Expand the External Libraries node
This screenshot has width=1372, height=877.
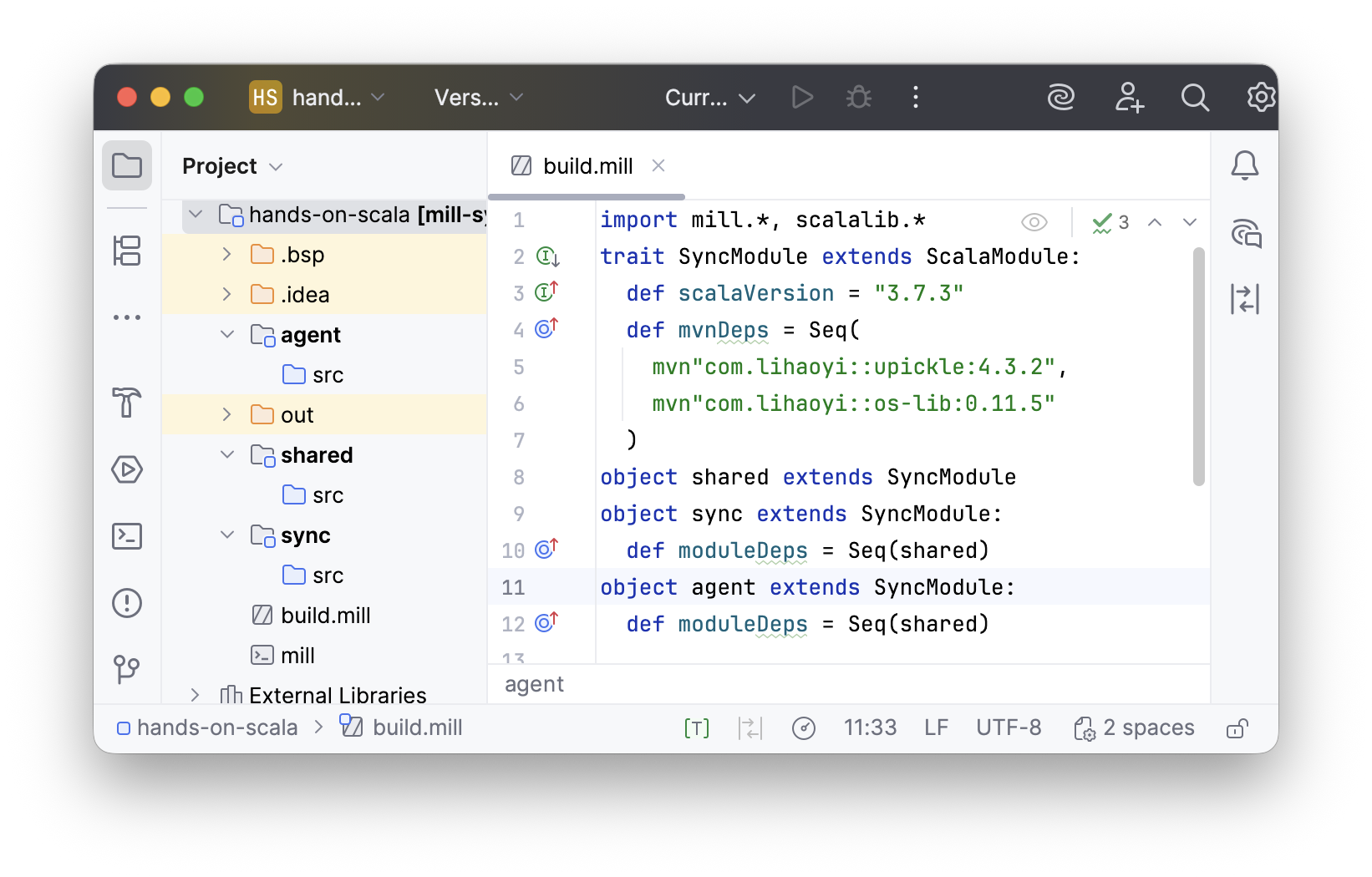(x=196, y=694)
